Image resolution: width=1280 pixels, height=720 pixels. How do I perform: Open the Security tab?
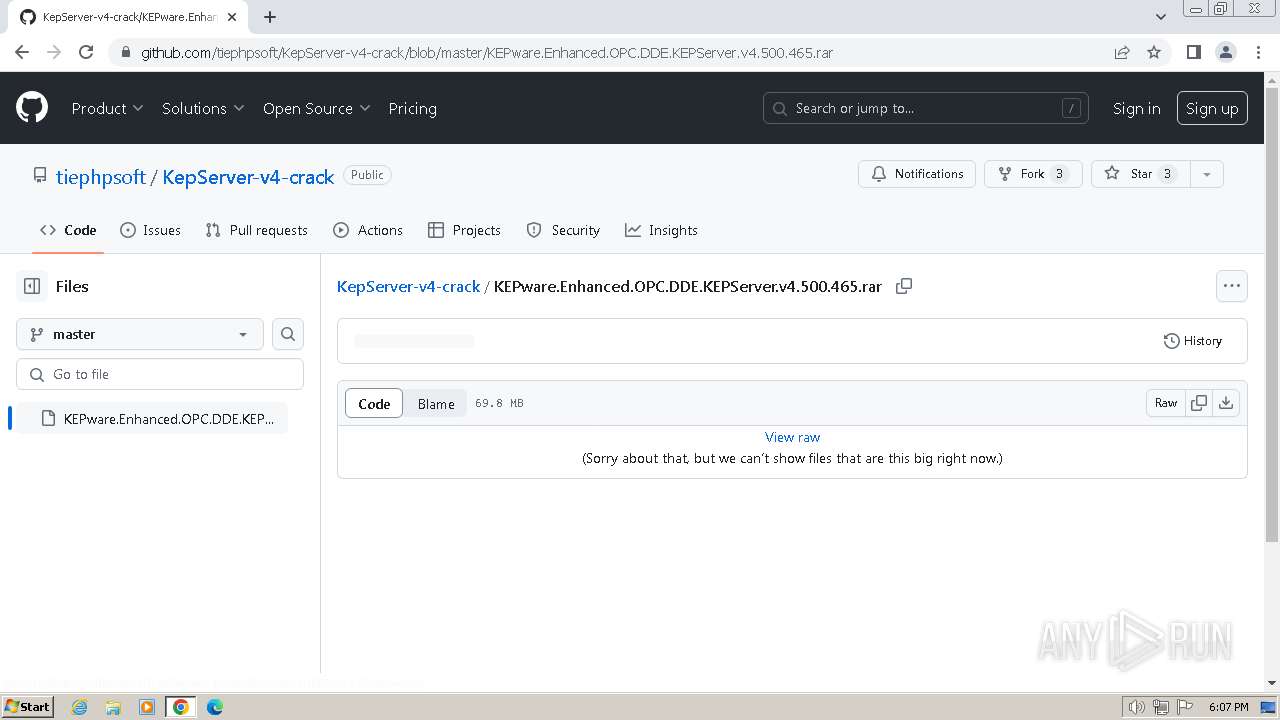(x=563, y=230)
